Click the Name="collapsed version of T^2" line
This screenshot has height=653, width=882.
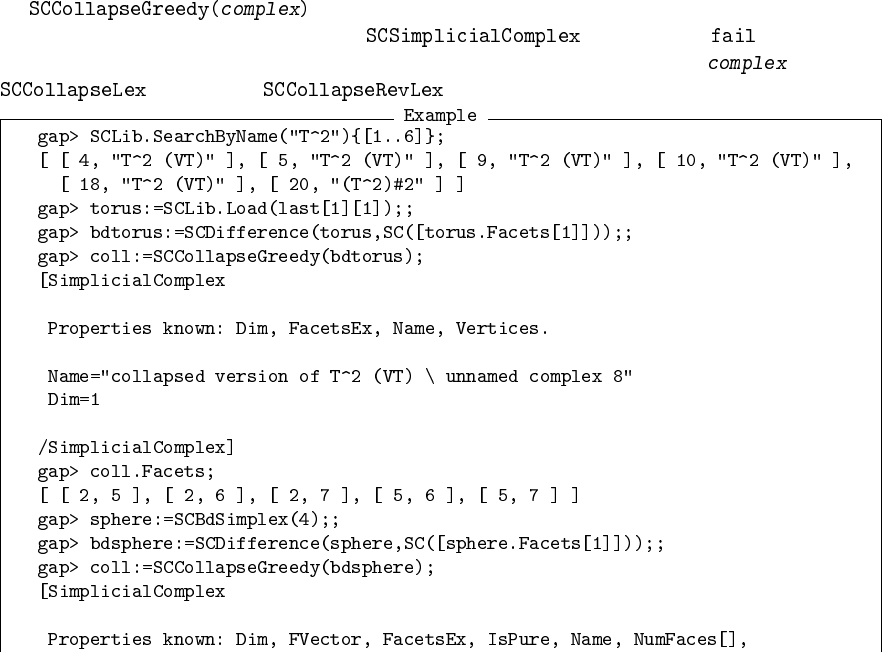[340, 376]
